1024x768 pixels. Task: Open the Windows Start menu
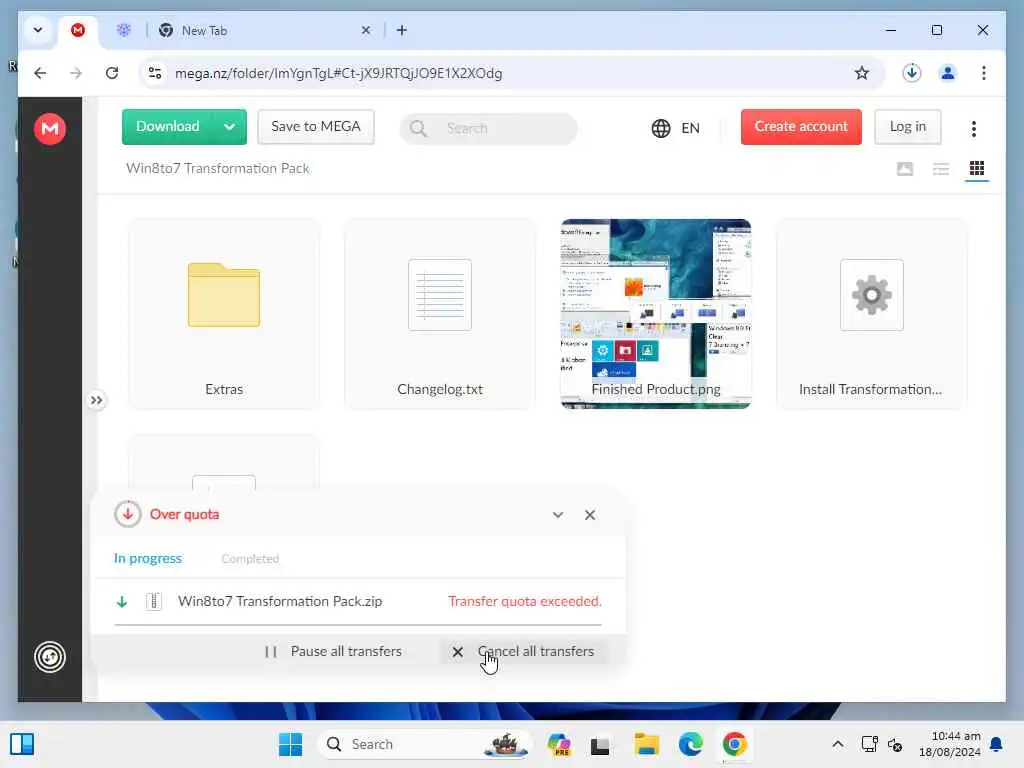290,744
